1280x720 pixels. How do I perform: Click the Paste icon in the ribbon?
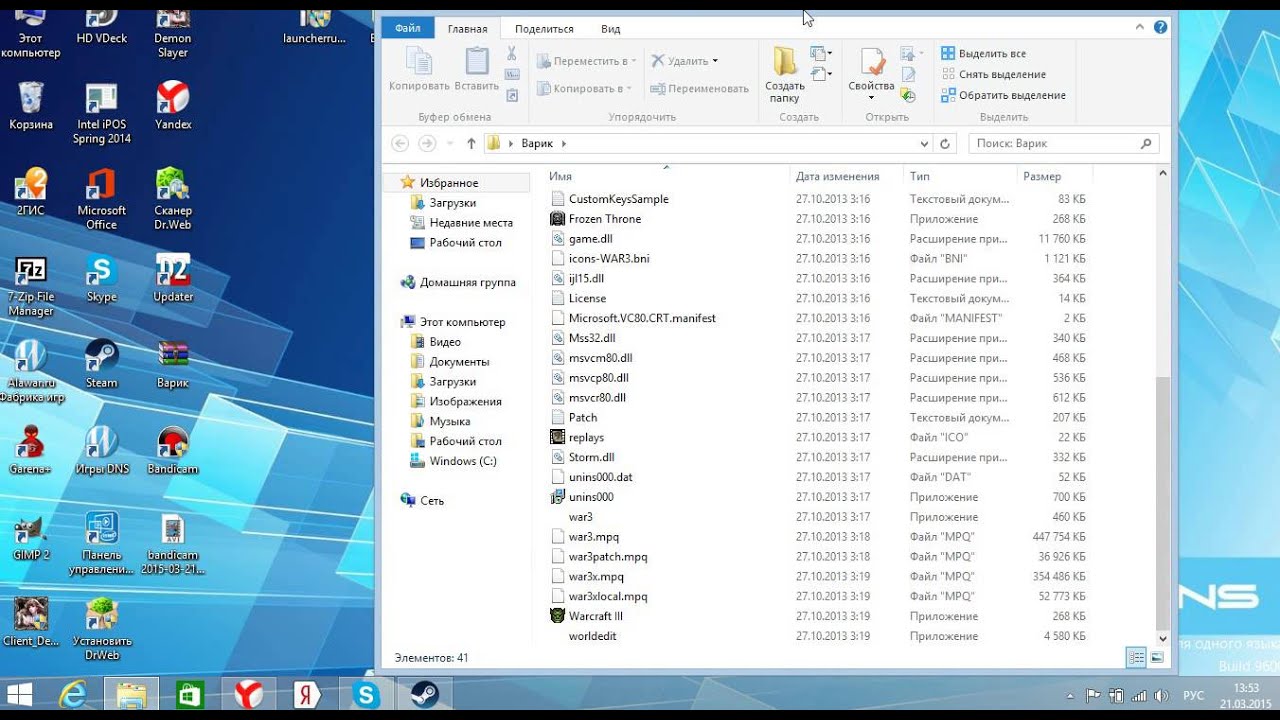coord(477,62)
